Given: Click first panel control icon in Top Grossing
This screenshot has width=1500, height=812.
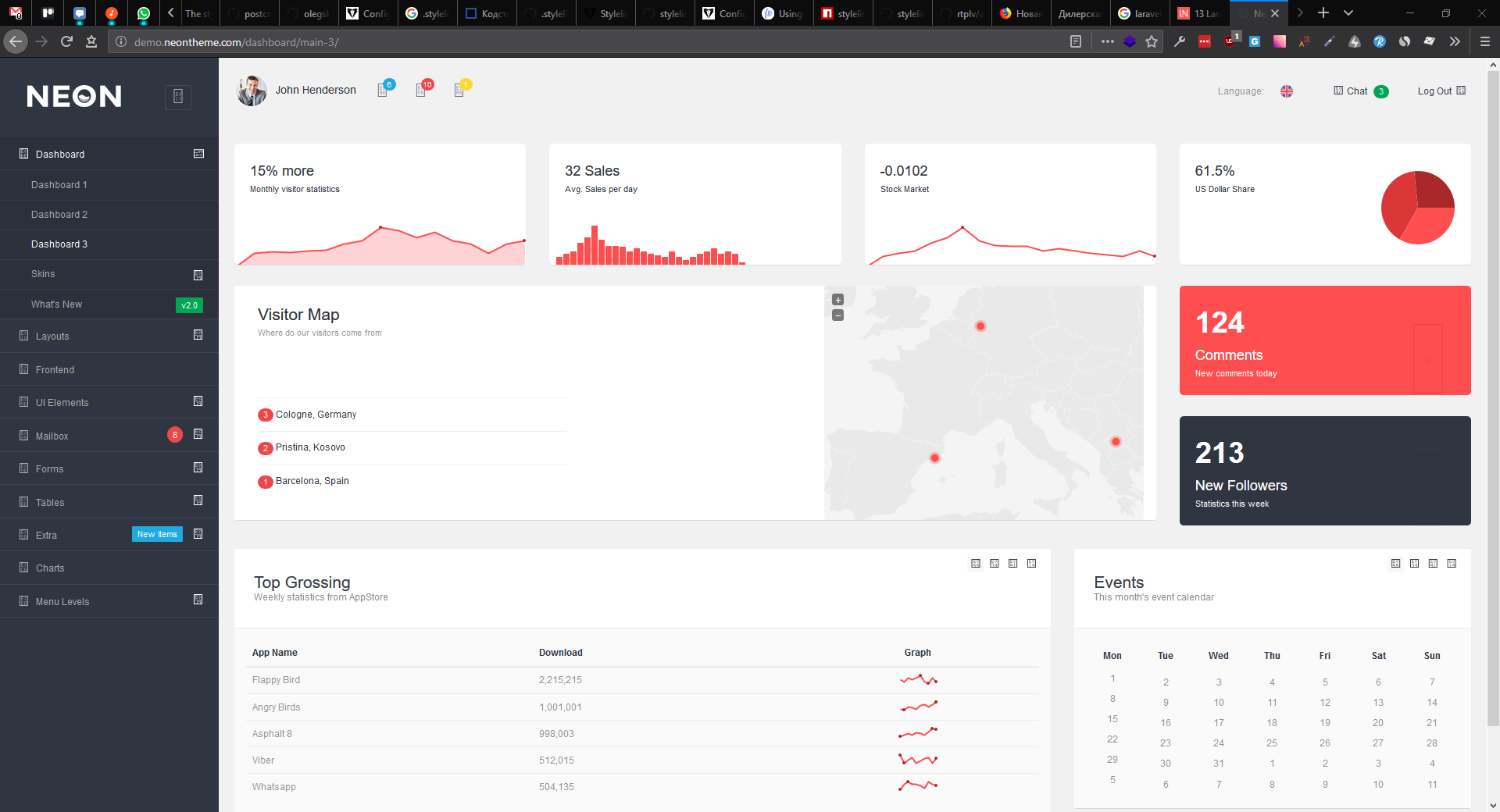Looking at the screenshot, I should point(976,564).
